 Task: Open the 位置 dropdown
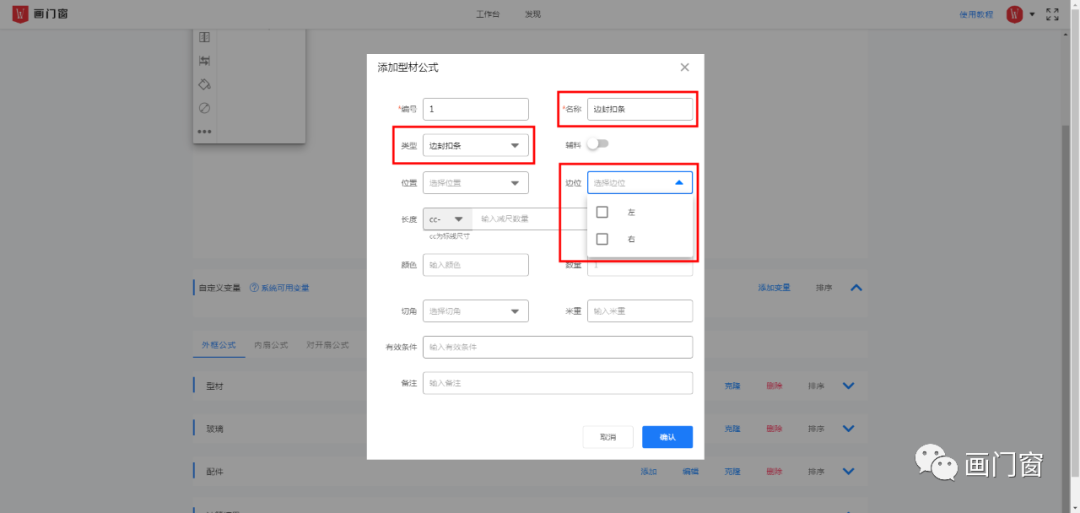point(476,182)
